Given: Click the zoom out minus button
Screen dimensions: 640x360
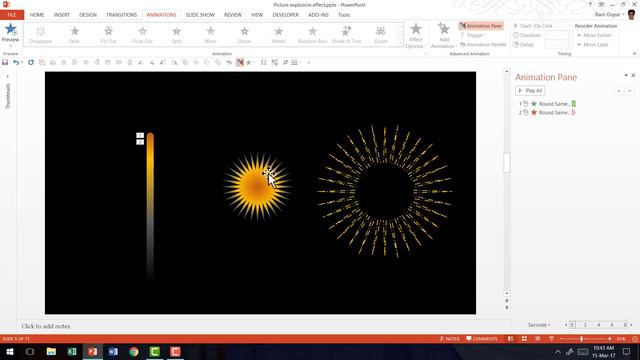Looking at the screenshot, I should point(562,339).
